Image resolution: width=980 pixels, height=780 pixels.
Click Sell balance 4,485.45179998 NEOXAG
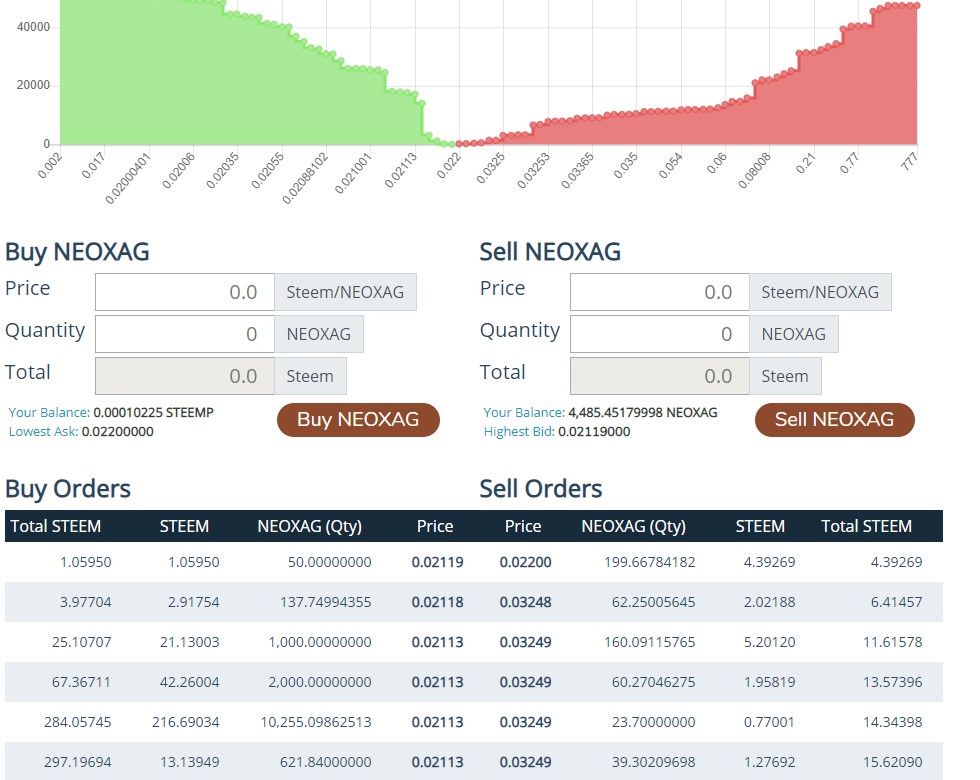coord(642,412)
